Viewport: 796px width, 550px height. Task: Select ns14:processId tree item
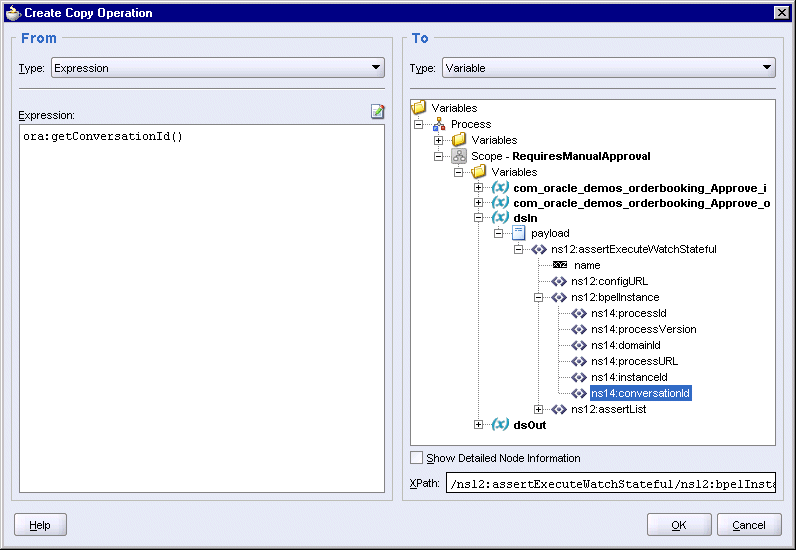click(x=629, y=313)
